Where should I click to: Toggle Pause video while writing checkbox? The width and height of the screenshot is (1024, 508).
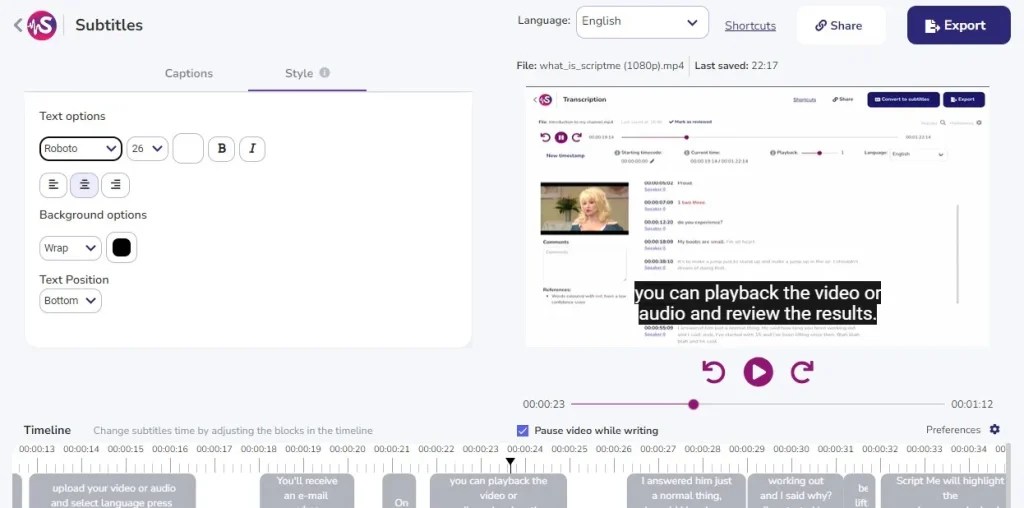tap(522, 430)
